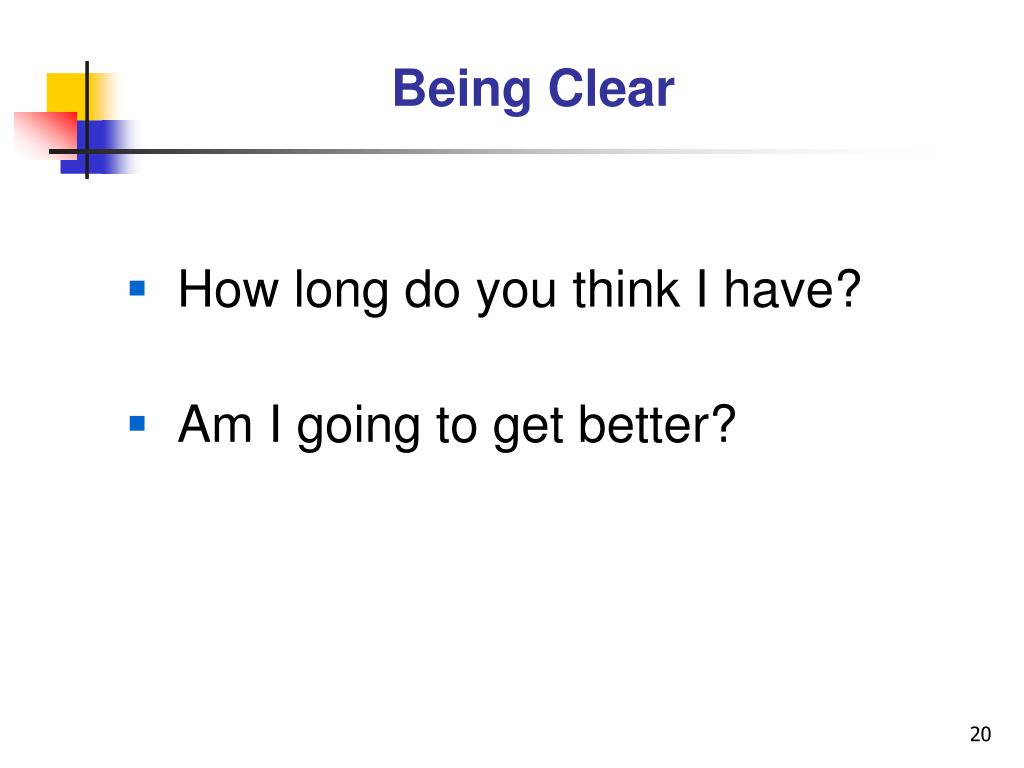The image size is (1024, 768).
Task: Click the red gradient square graphic
Action: 46,133
